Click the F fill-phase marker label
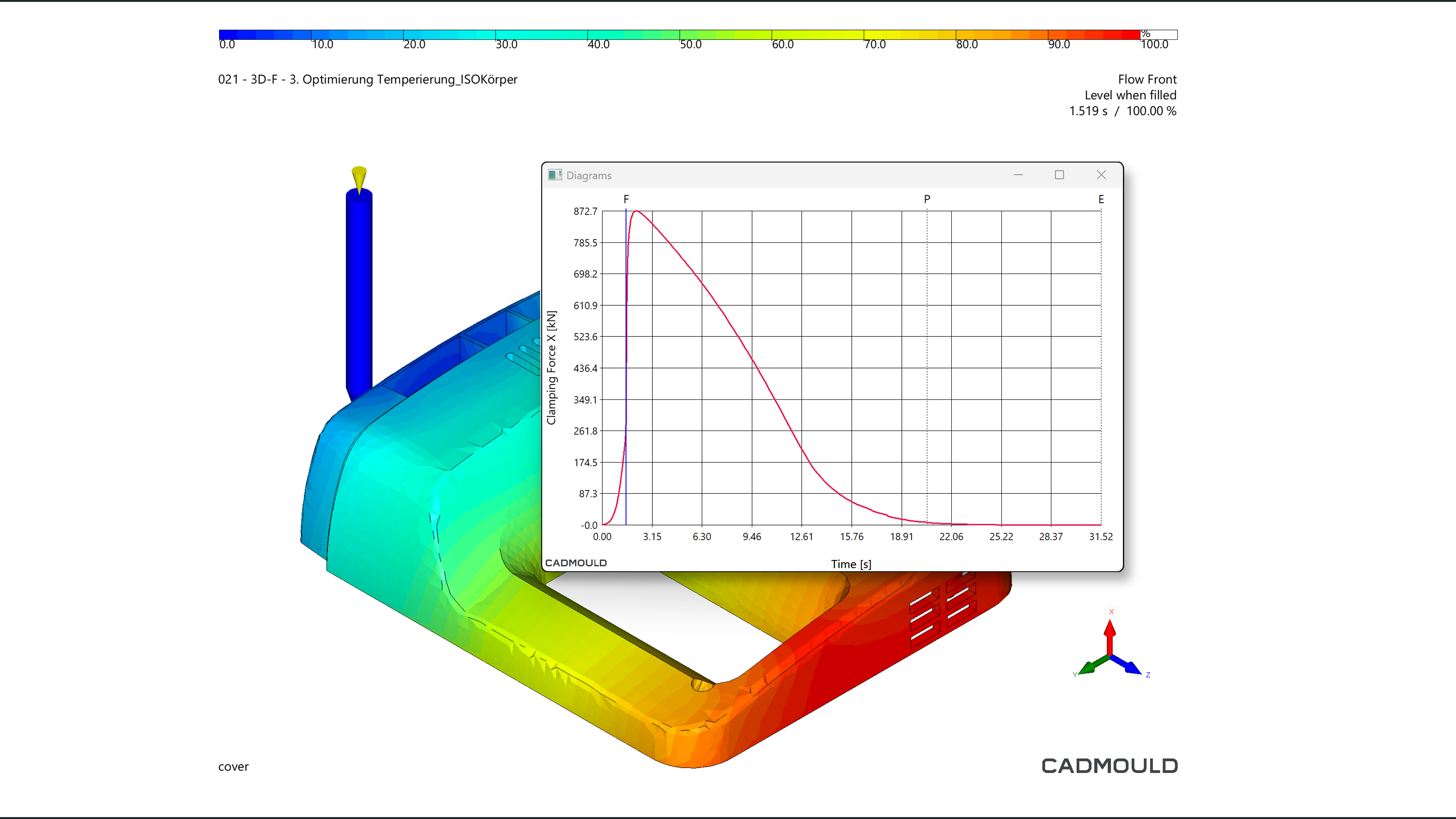The height and width of the screenshot is (819, 1456). 626,199
